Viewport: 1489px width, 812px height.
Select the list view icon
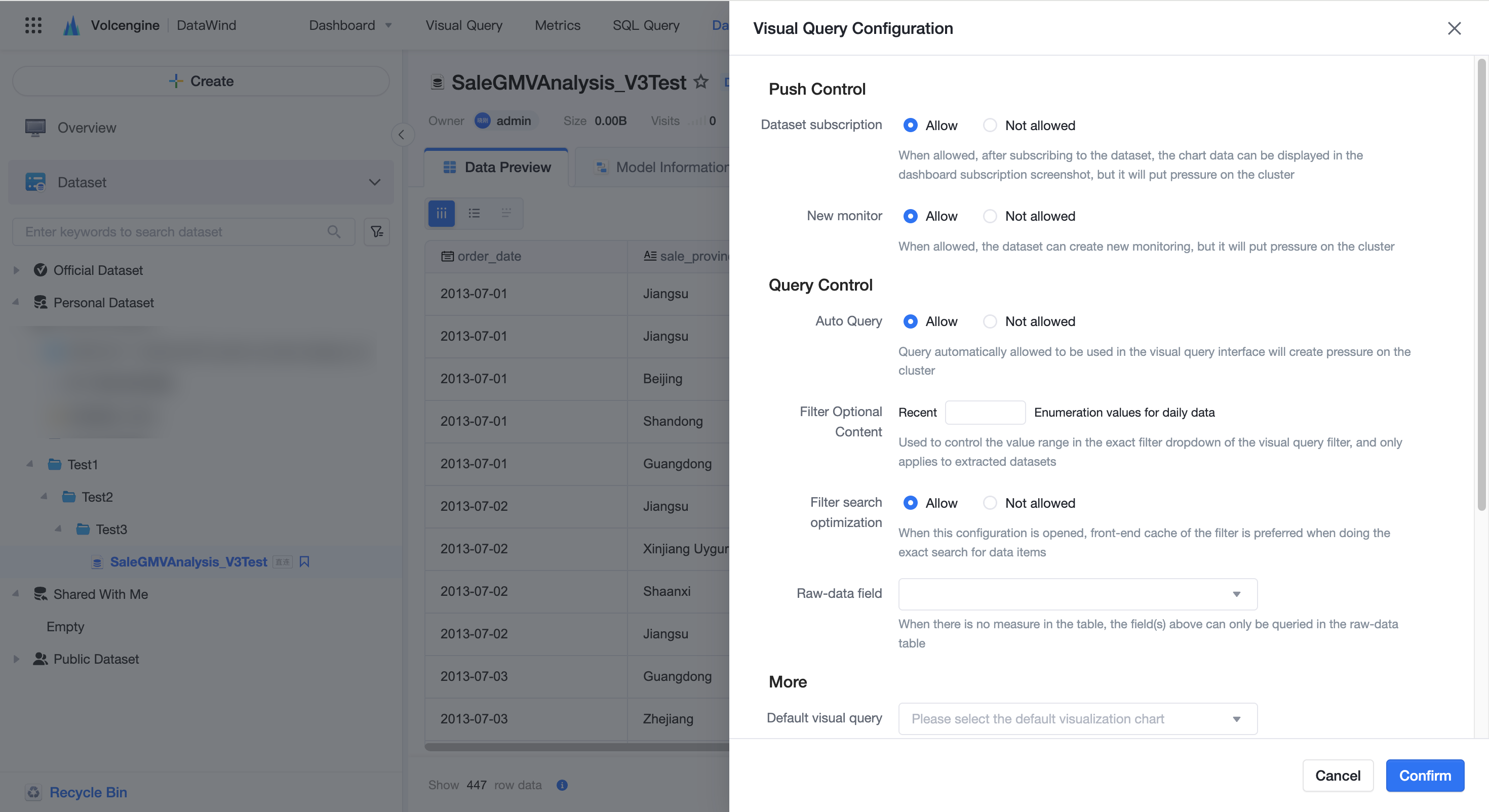point(474,213)
